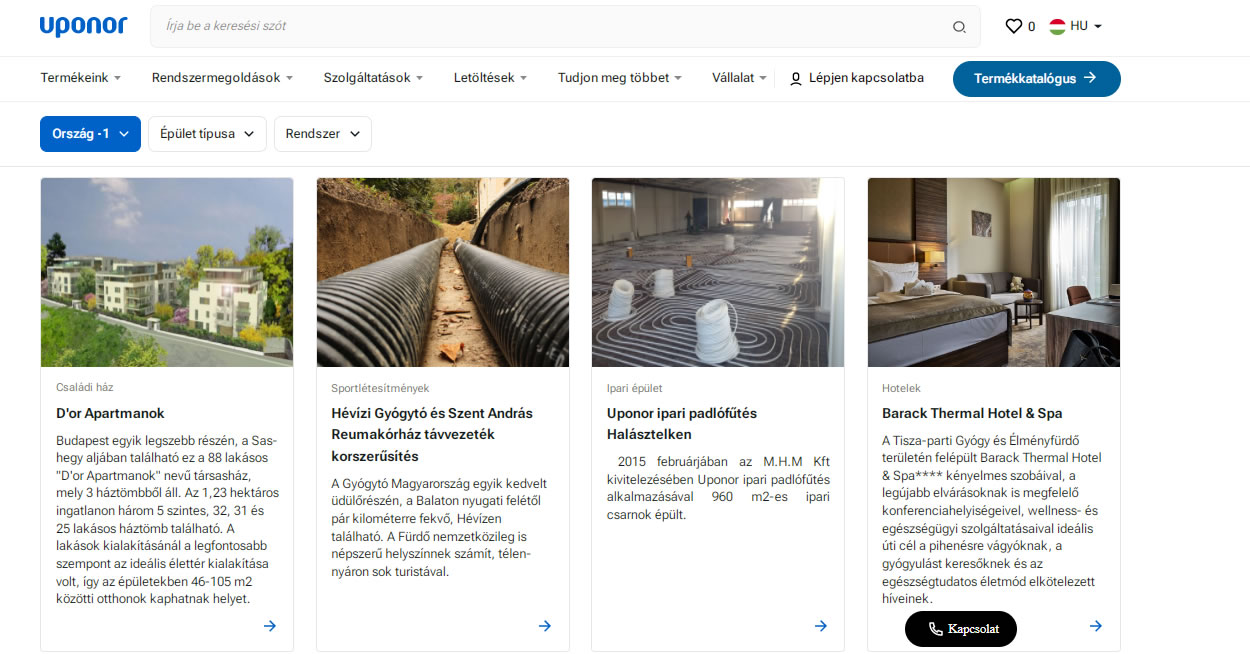This screenshot has height=654, width=1250.
Task: Click the contact person icon
Action: [x=796, y=78]
